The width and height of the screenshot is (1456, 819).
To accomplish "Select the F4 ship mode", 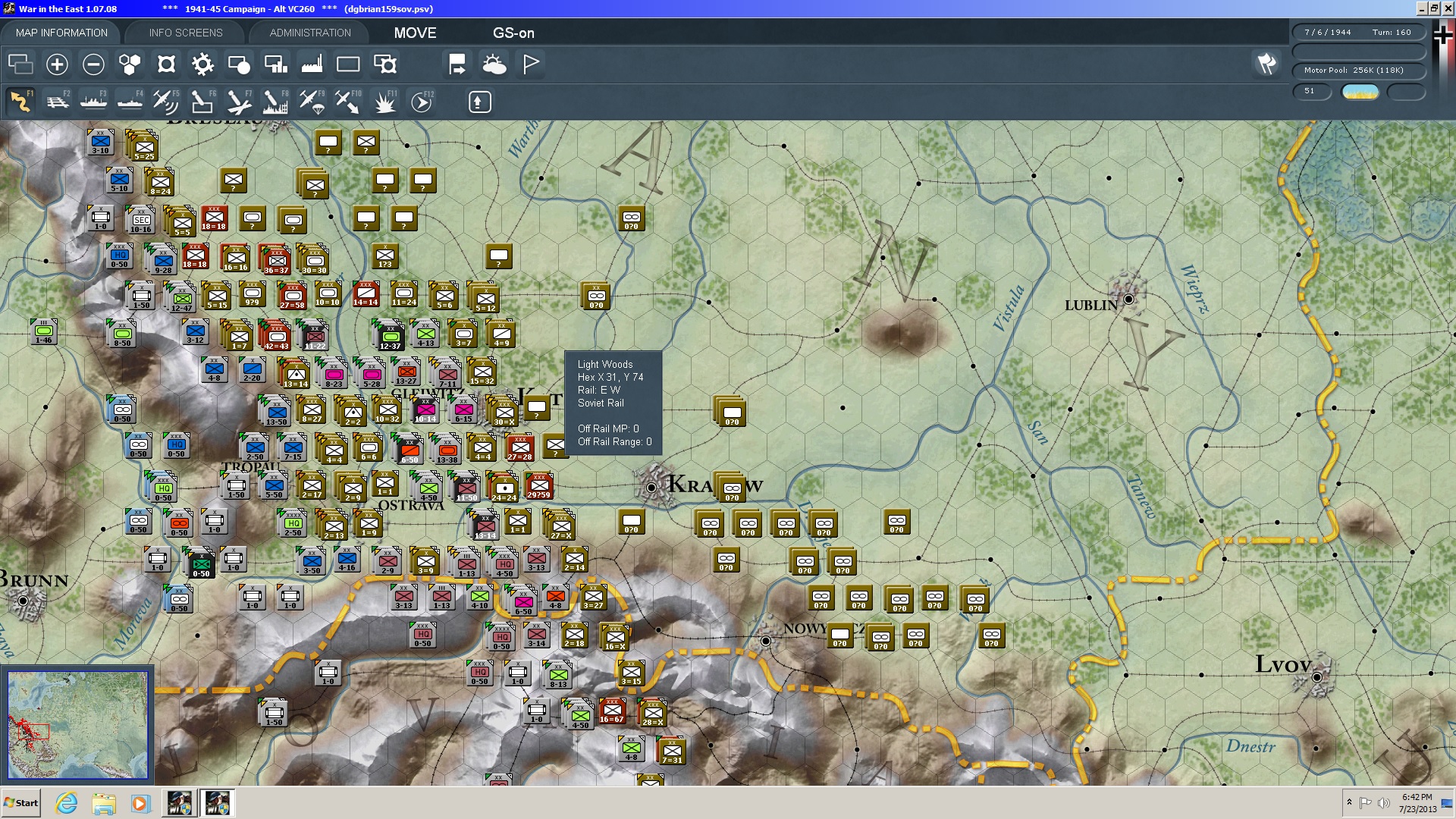I will (130, 102).
